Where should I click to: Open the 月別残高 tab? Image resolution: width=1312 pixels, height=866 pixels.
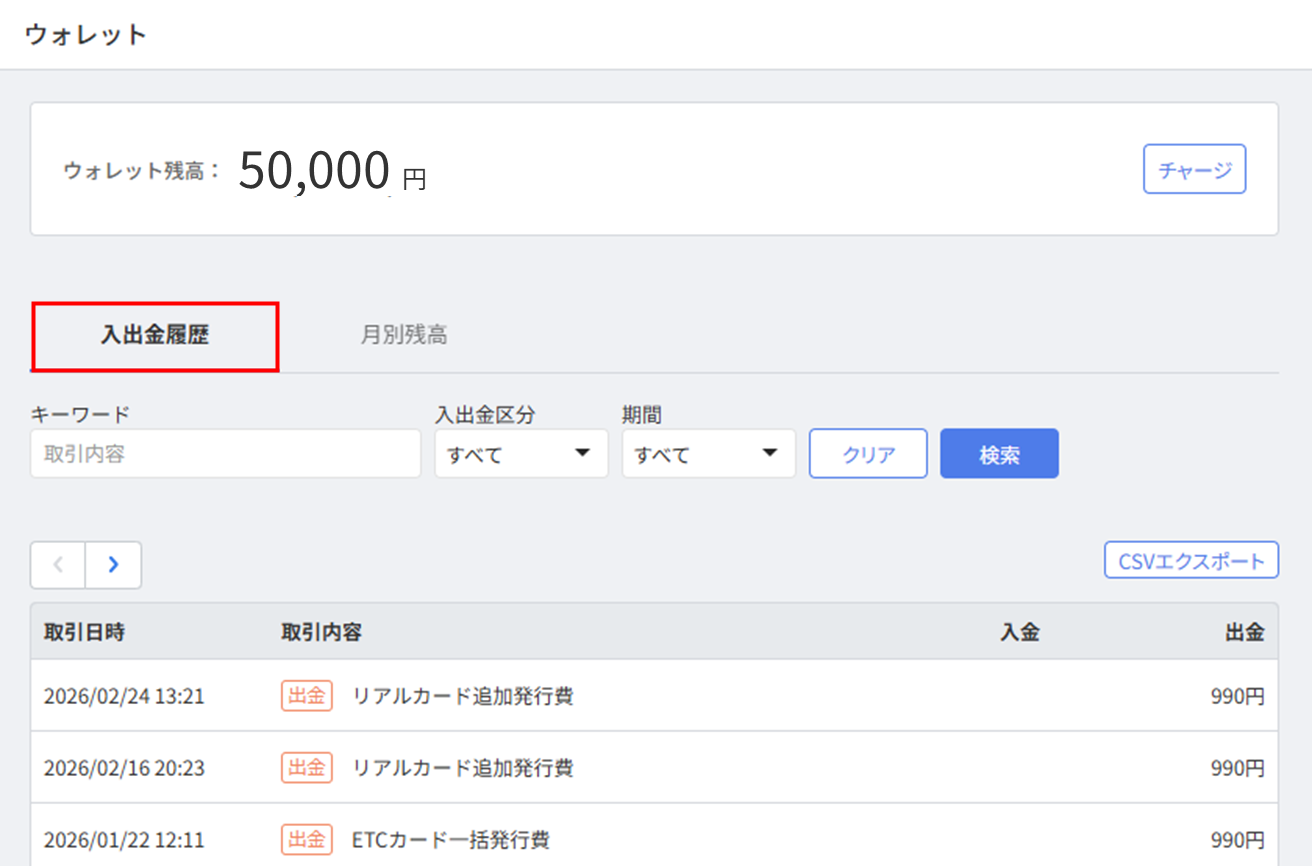coord(403,336)
